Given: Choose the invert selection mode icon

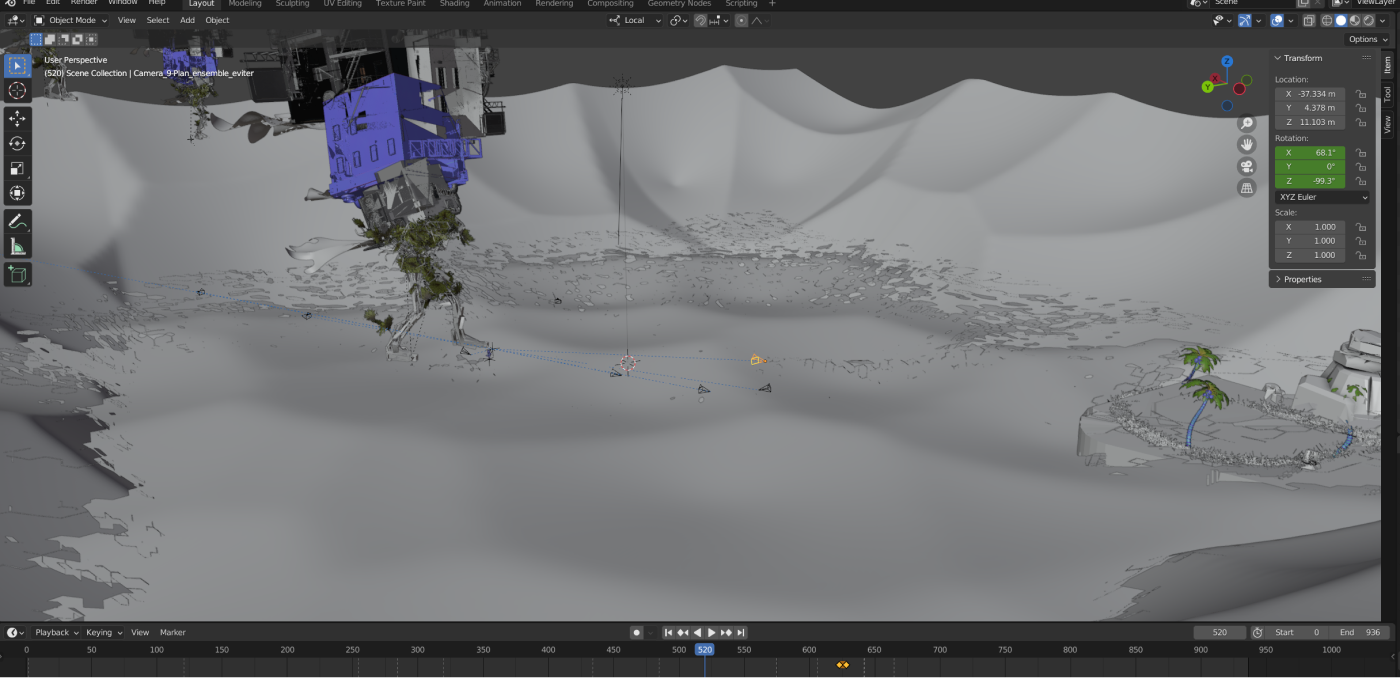Looking at the screenshot, I should [78, 39].
